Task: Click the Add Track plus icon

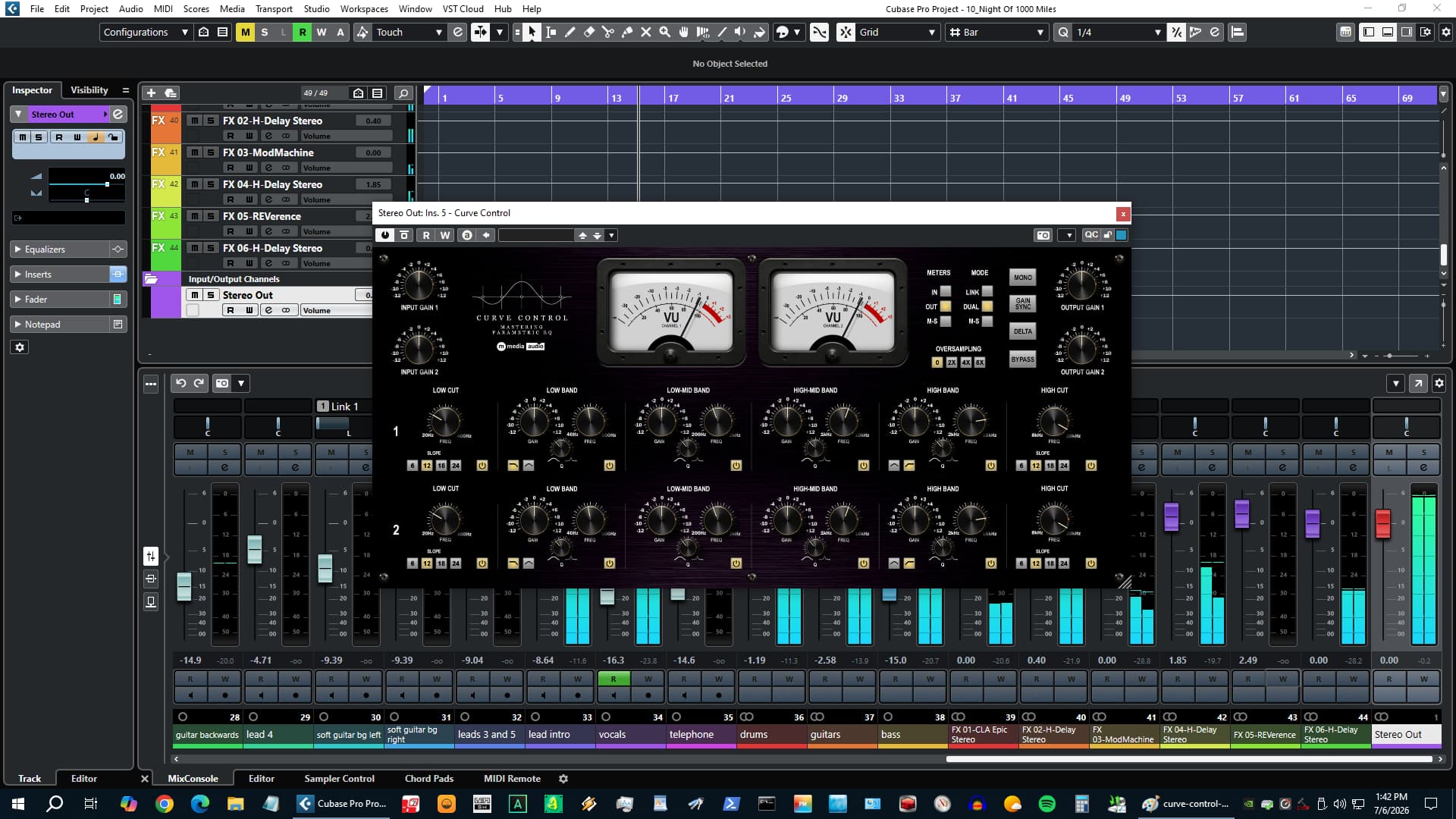Action: [x=151, y=93]
